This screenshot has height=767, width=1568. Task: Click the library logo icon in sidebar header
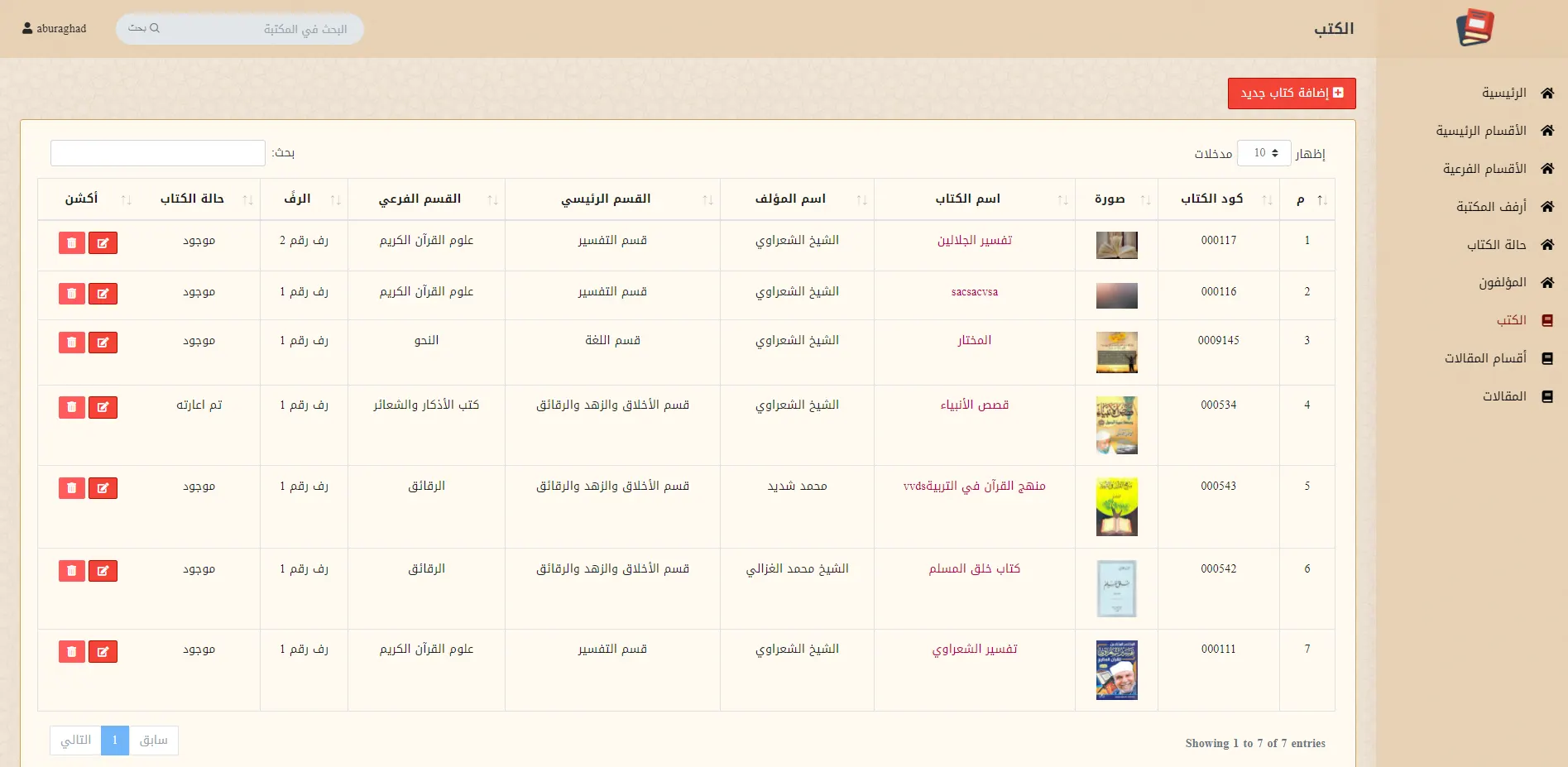1474,28
